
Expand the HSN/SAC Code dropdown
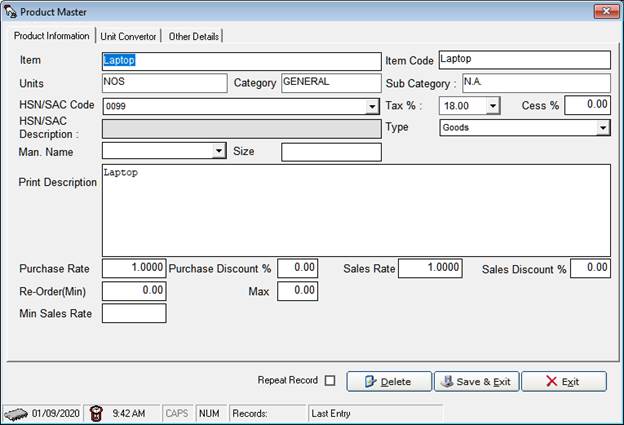click(x=372, y=106)
